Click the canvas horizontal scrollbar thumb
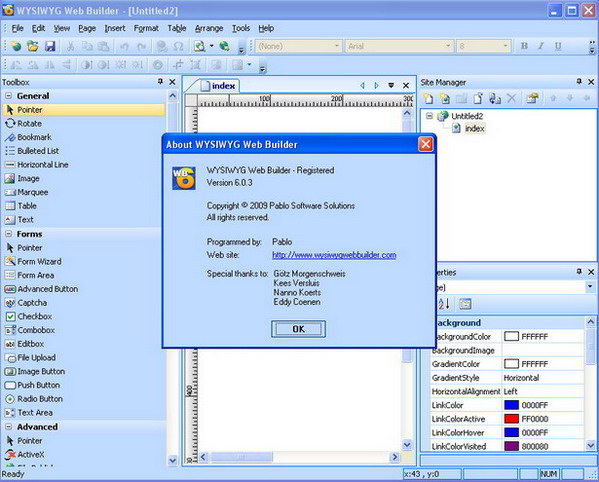This screenshot has width=599, height=482. [x=241, y=457]
